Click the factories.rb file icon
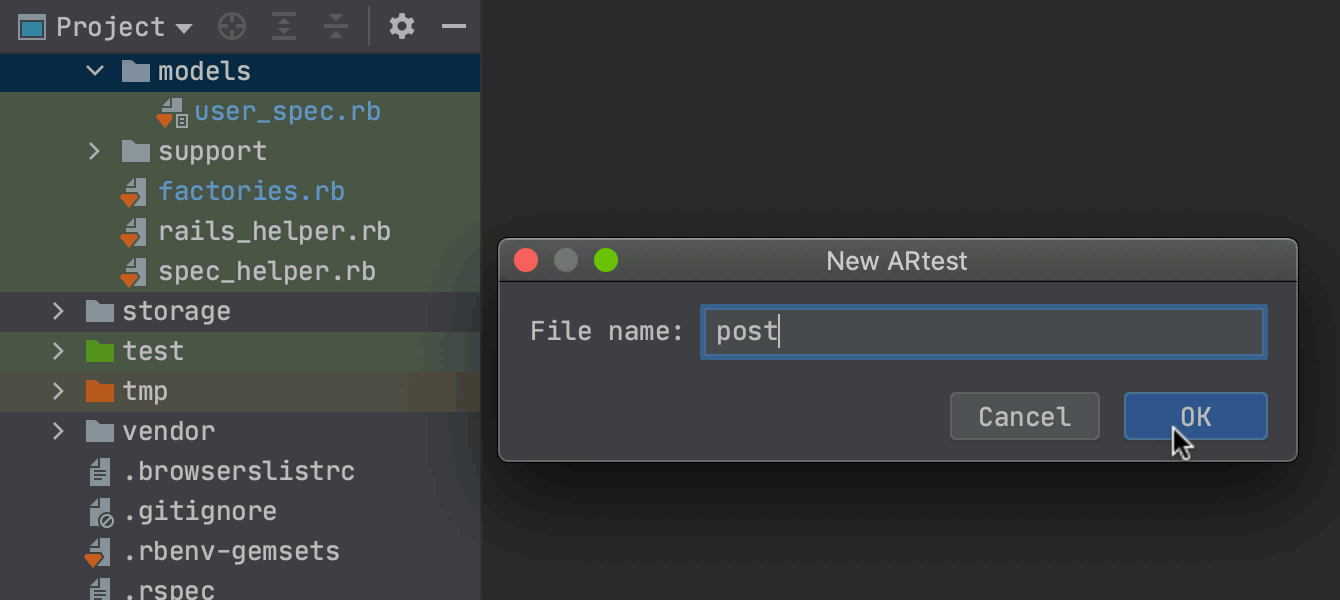 click(134, 192)
